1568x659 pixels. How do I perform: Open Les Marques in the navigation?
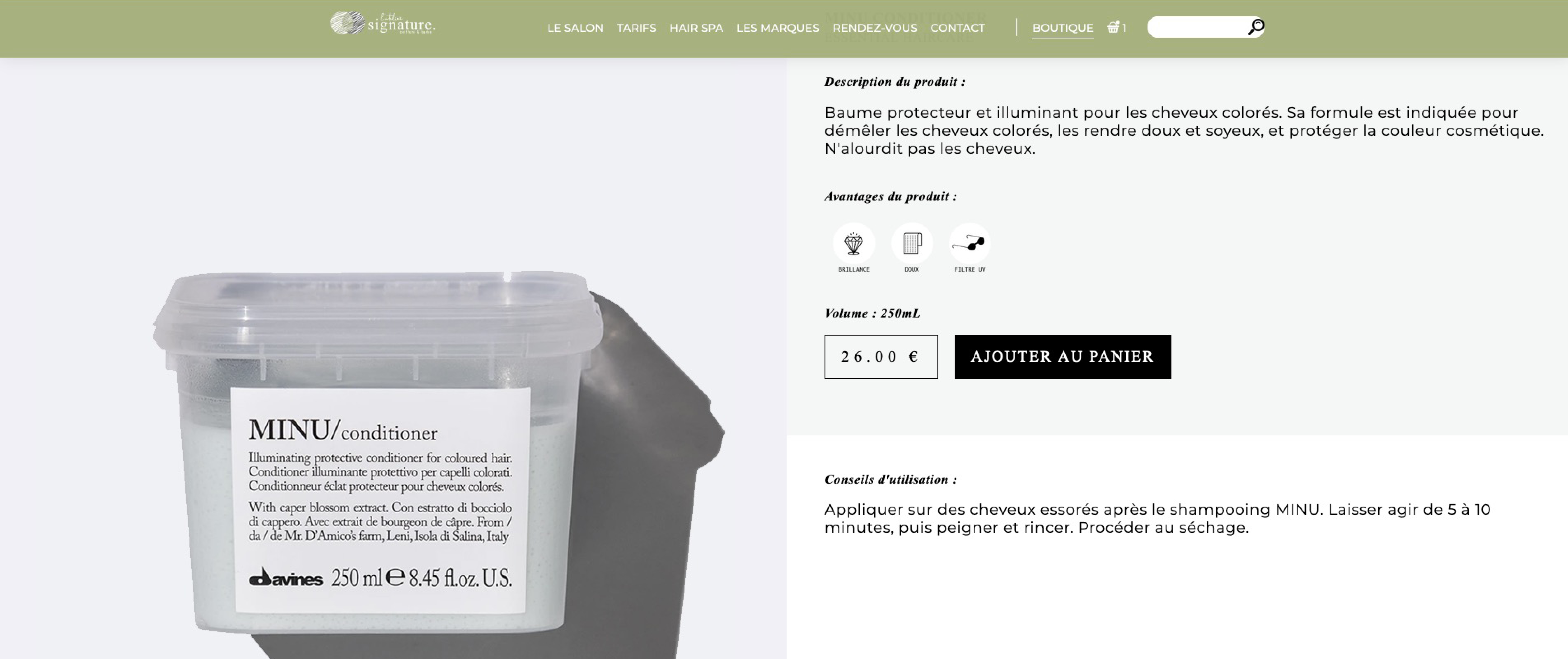777,28
